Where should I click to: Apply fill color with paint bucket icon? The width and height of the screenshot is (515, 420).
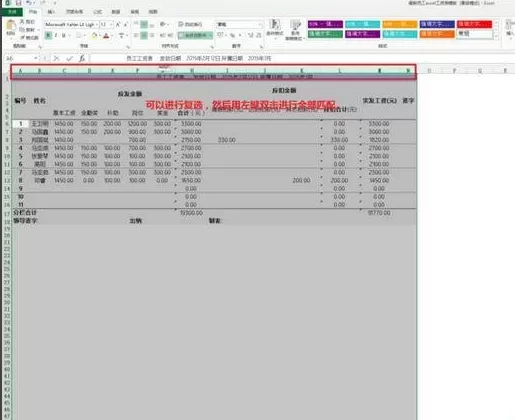pyautogui.click(x=95, y=35)
